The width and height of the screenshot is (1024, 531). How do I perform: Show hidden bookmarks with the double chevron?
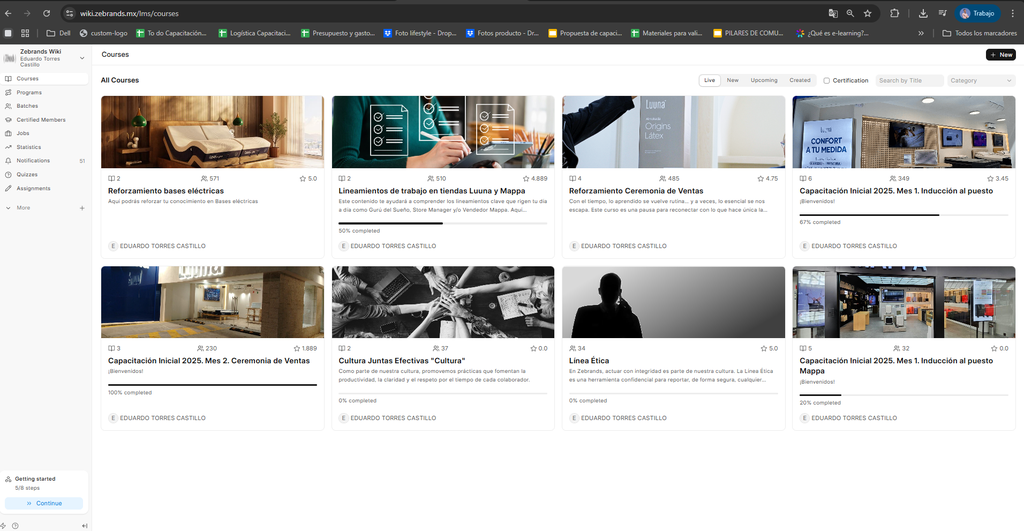pos(921,33)
